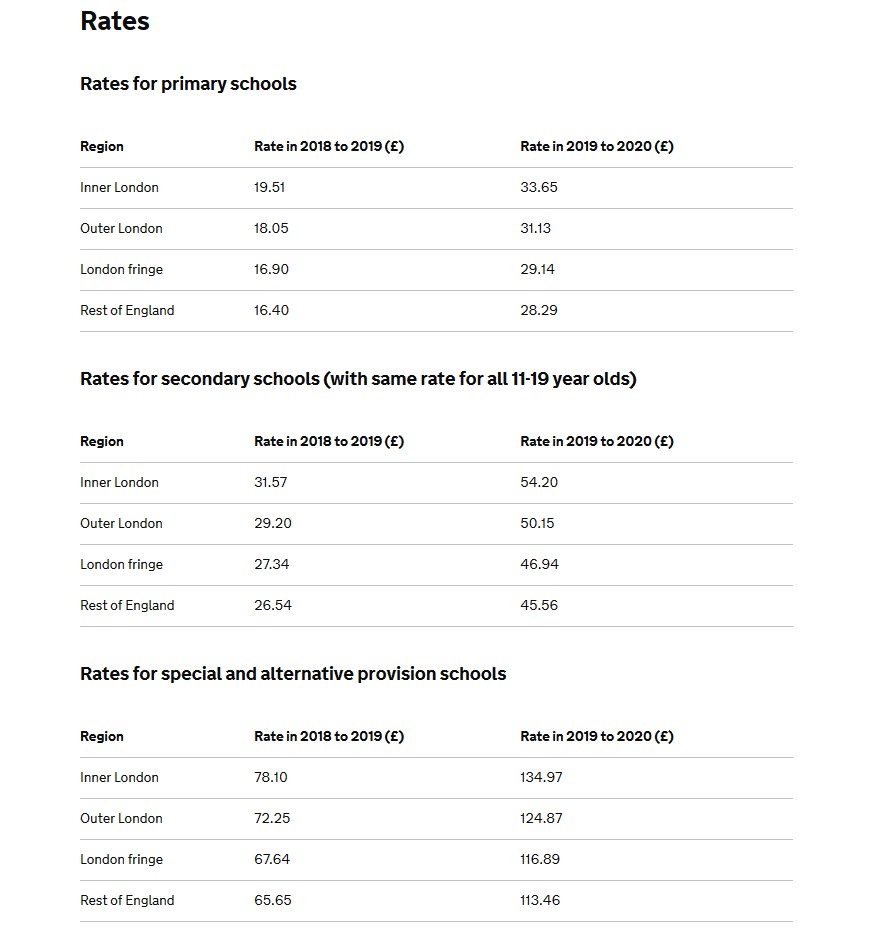This screenshot has height=952, width=869.
Task: Click Outer London primary rate 31.13
Action: tap(536, 228)
